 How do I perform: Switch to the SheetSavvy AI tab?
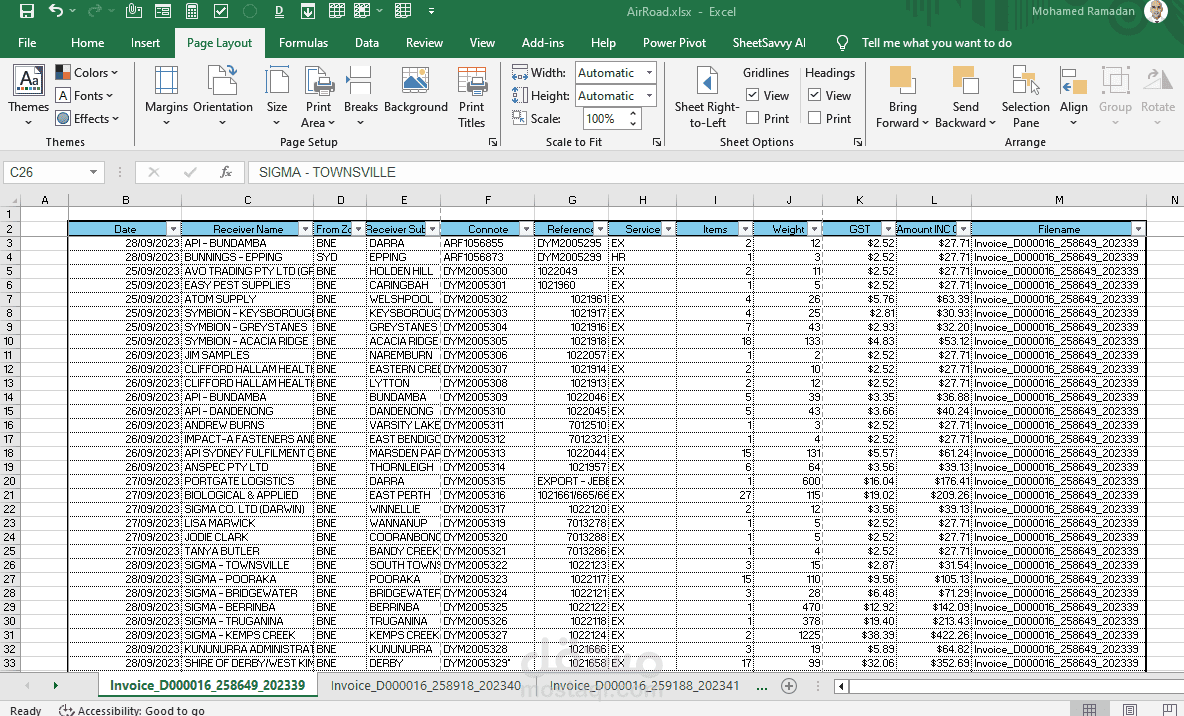pos(769,43)
